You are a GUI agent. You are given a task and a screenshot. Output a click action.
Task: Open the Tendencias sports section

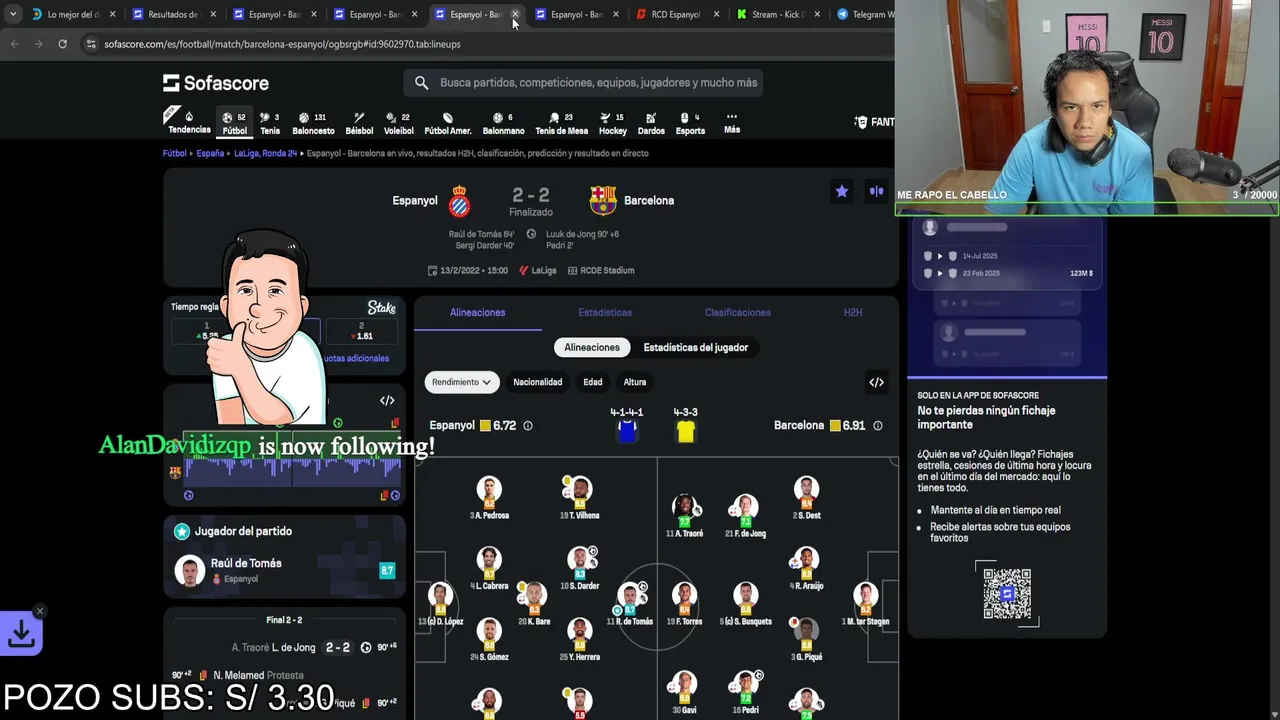(189, 122)
